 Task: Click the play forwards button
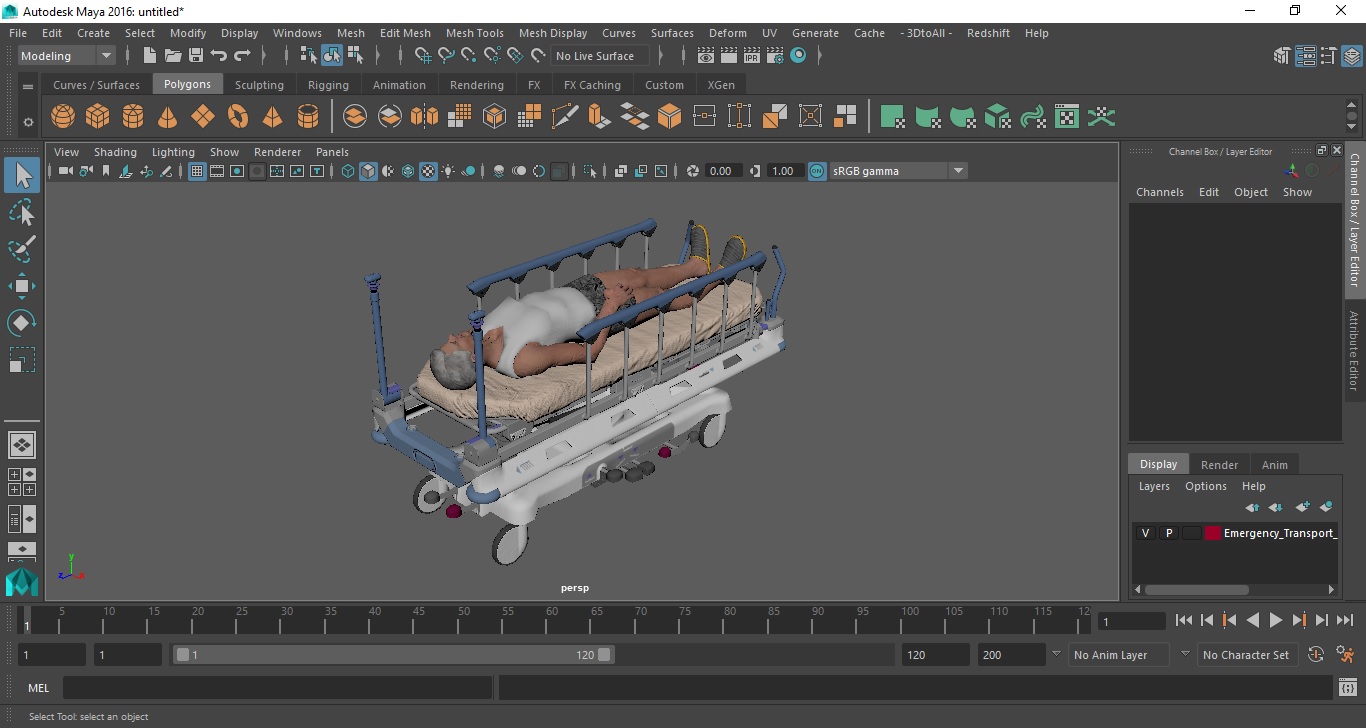(1275, 620)
